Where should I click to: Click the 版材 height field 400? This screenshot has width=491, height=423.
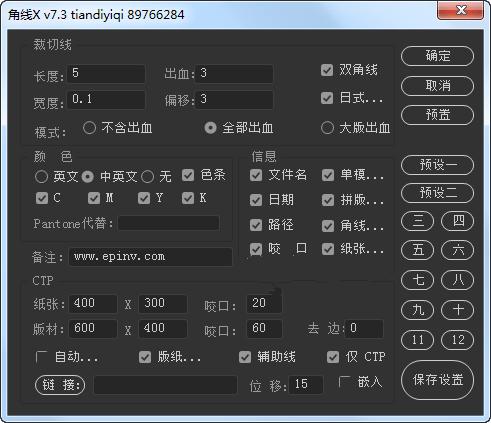coord(163,329)
